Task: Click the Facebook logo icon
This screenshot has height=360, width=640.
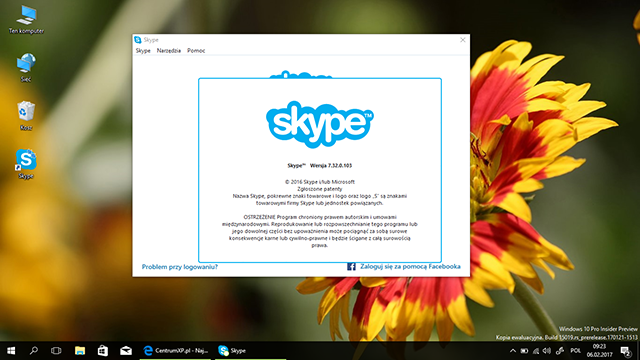Action: (351, 267)
